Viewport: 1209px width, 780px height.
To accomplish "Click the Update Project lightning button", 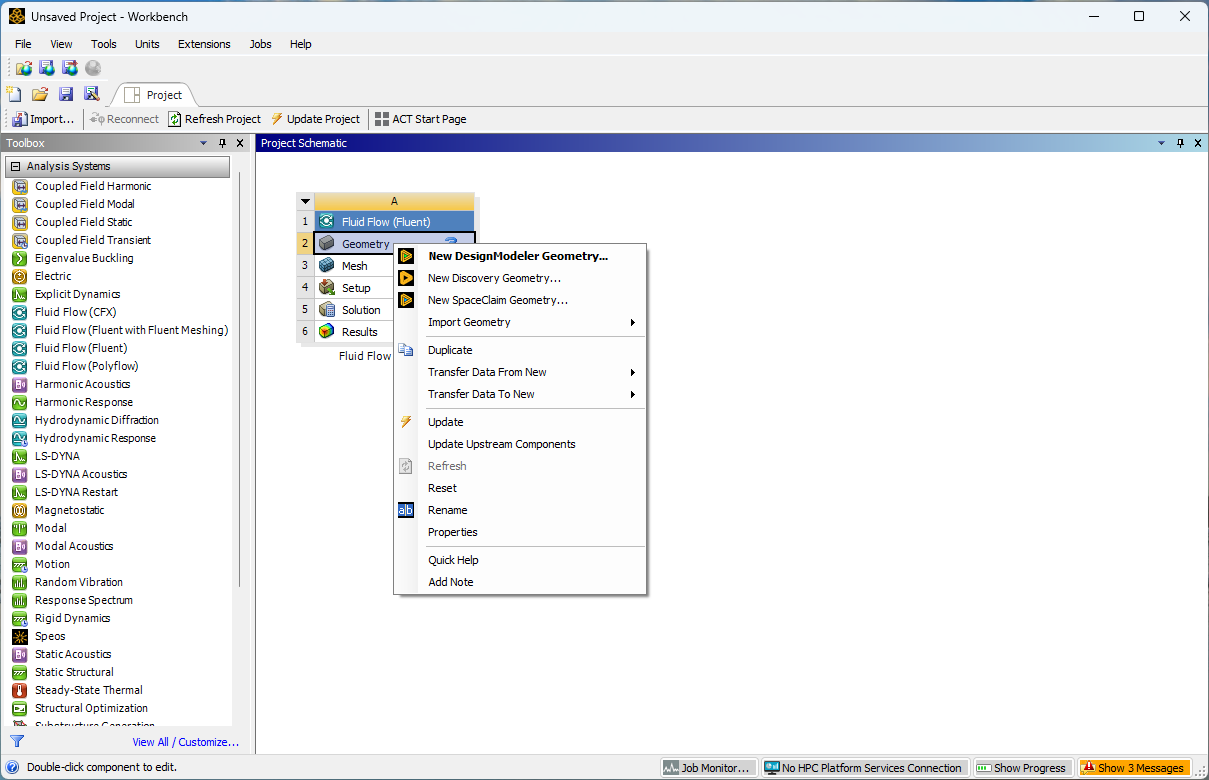I will click(315, 119).
